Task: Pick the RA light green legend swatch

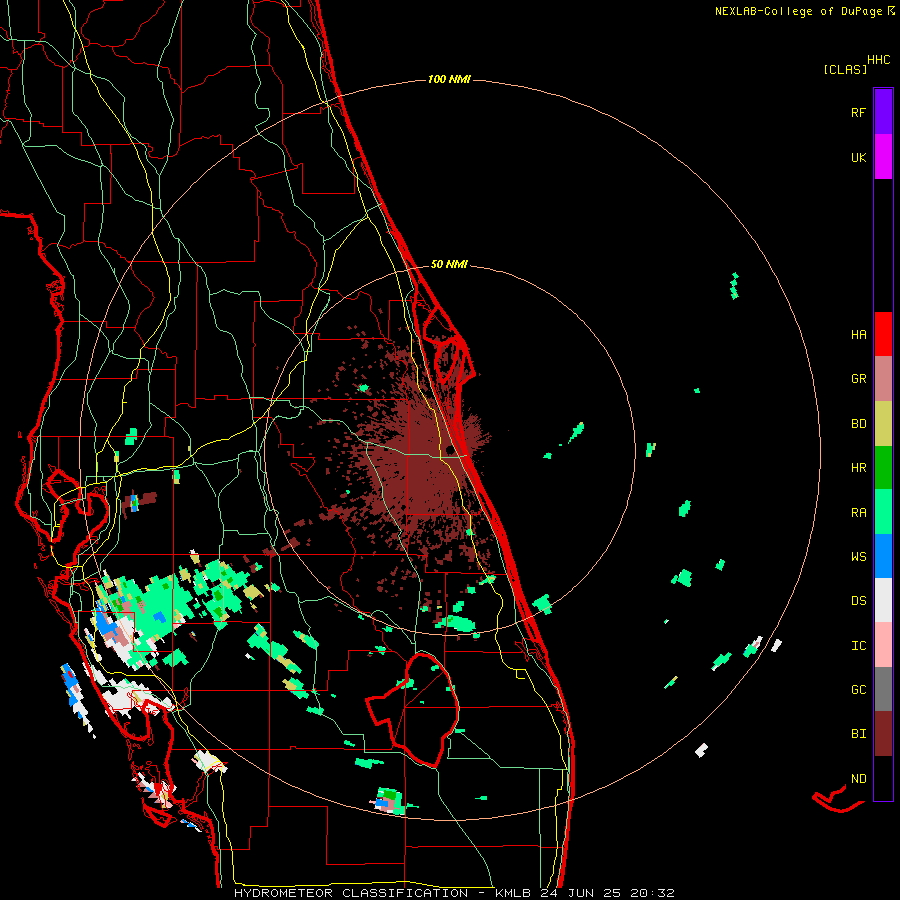Action: [x=883, y=512]
